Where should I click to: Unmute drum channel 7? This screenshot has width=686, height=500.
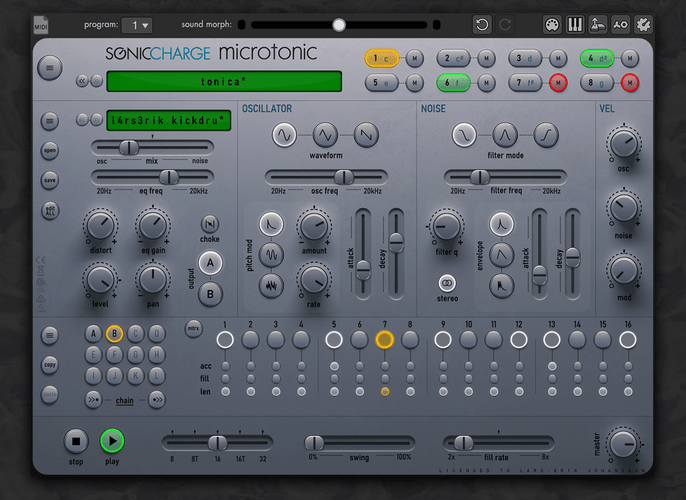click(x=558, y=82)
